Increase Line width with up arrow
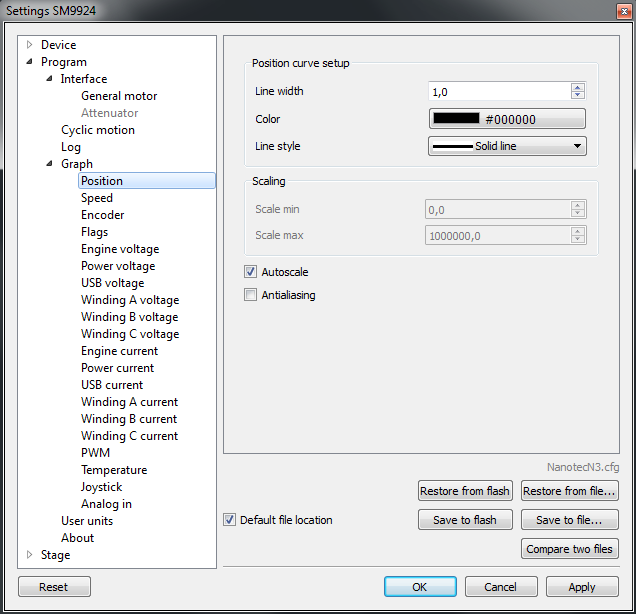 pos(578,87)
